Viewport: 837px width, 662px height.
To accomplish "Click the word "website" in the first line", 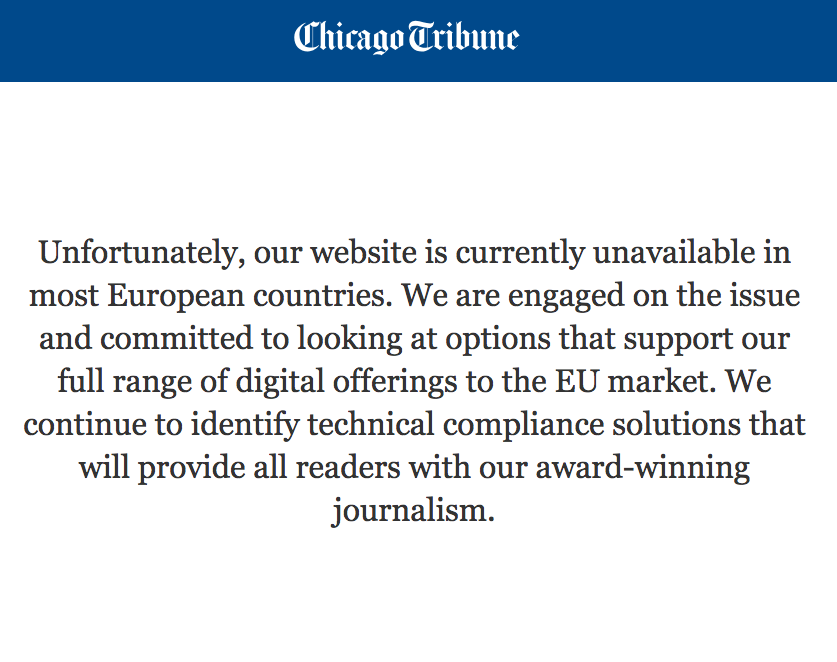I will click(x=364, y=253).
